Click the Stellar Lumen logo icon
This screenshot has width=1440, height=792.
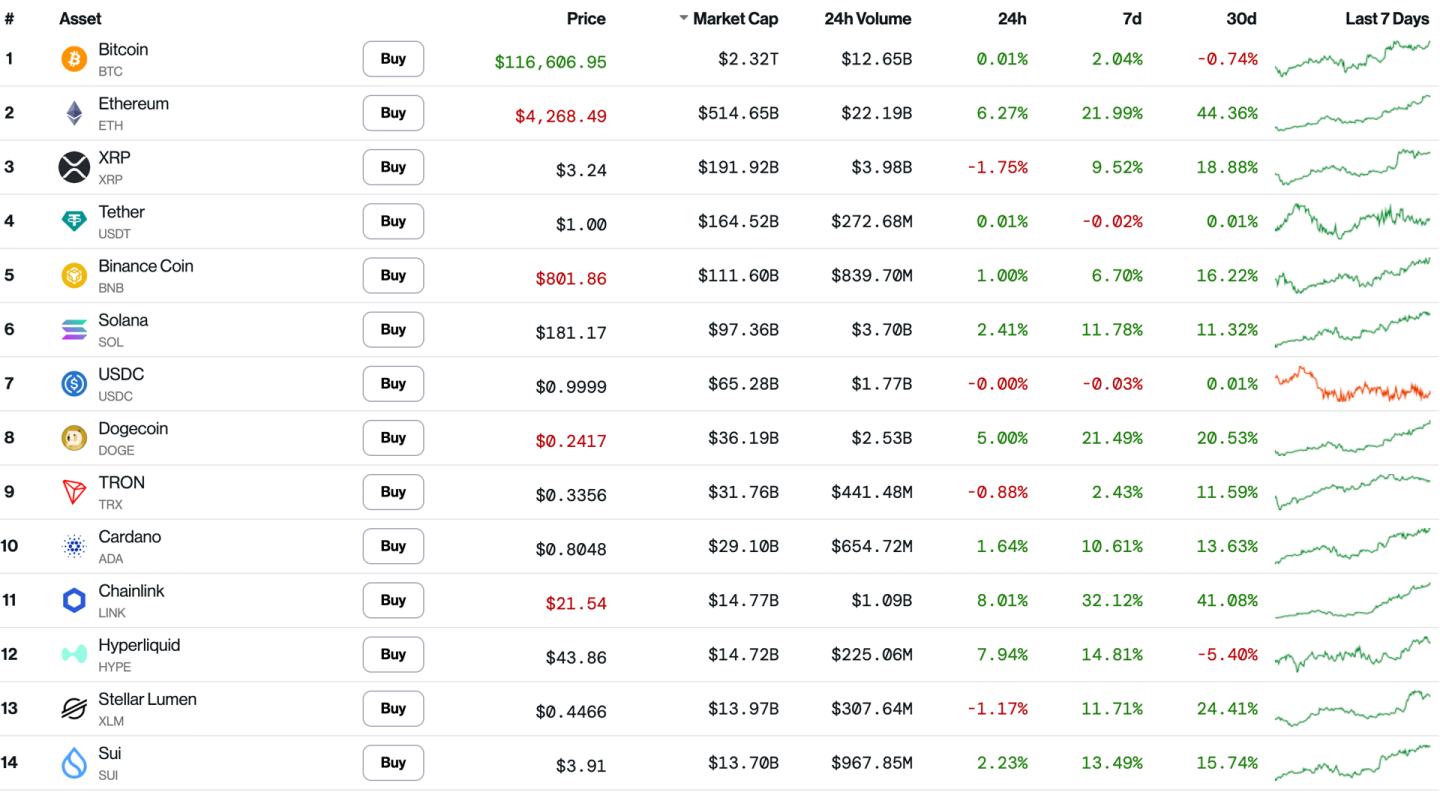coord(74,708)
